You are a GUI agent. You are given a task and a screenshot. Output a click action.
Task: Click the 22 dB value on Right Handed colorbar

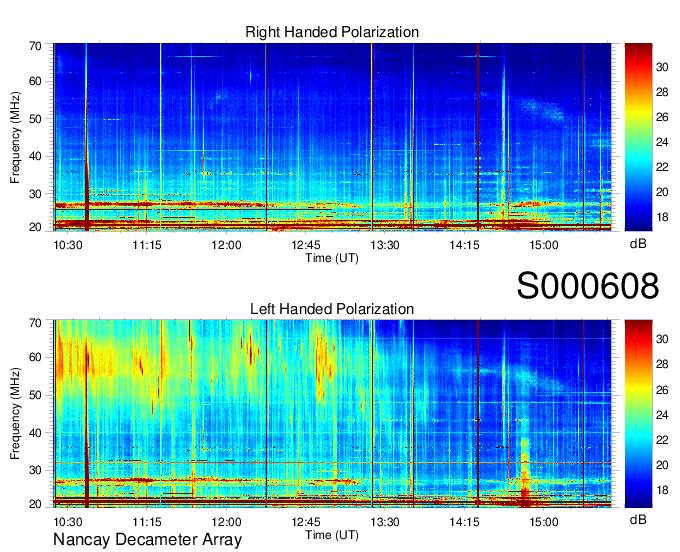[662, 167]
